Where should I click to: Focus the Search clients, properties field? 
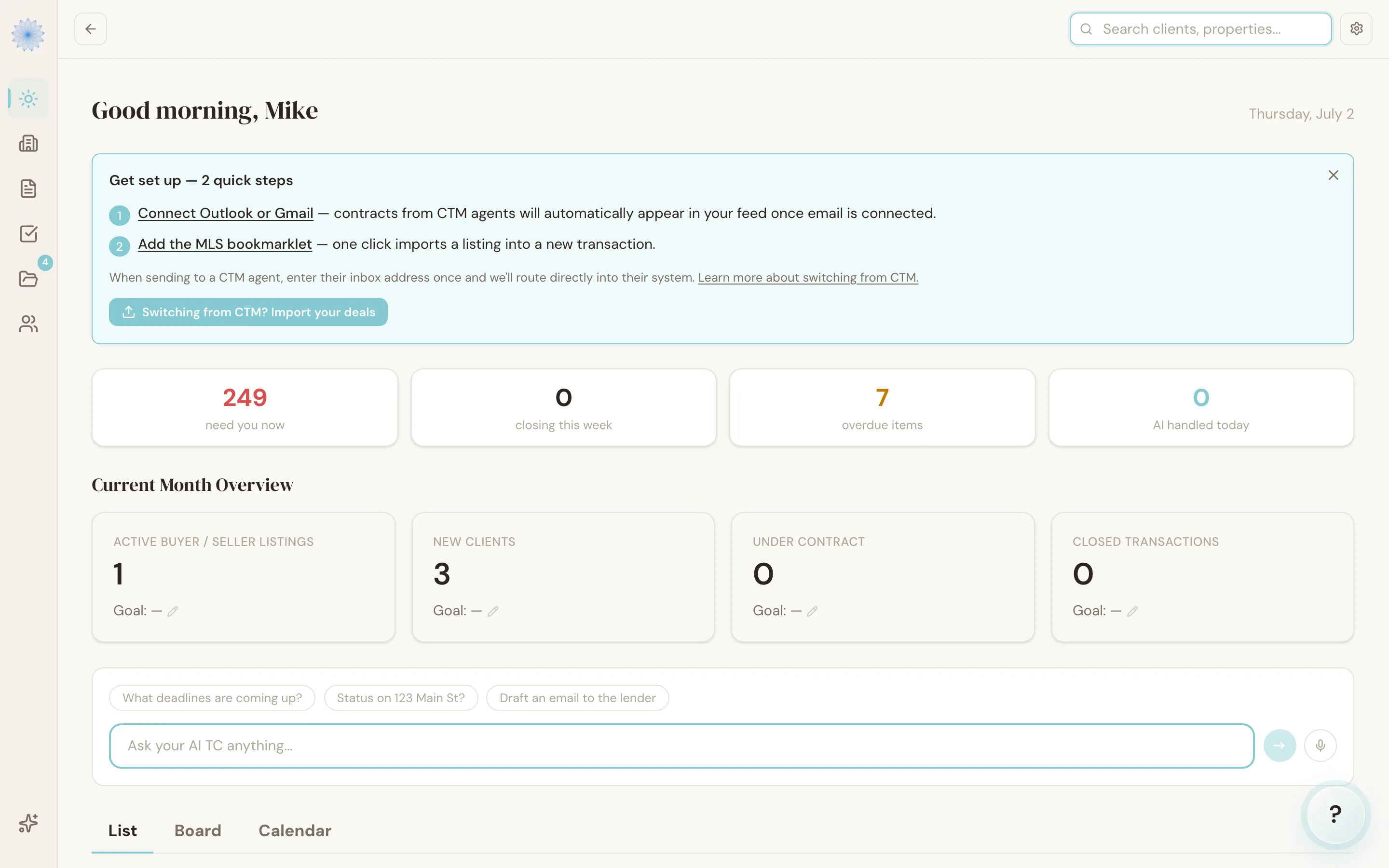(x=1201, y=29)
